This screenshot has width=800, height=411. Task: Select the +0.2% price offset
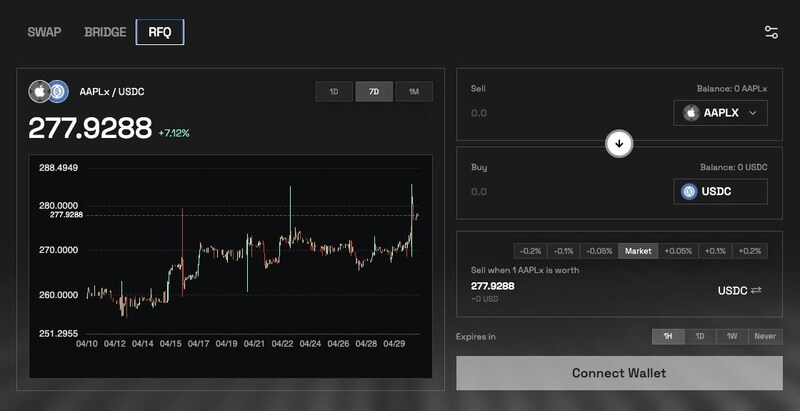coord(750,251)
